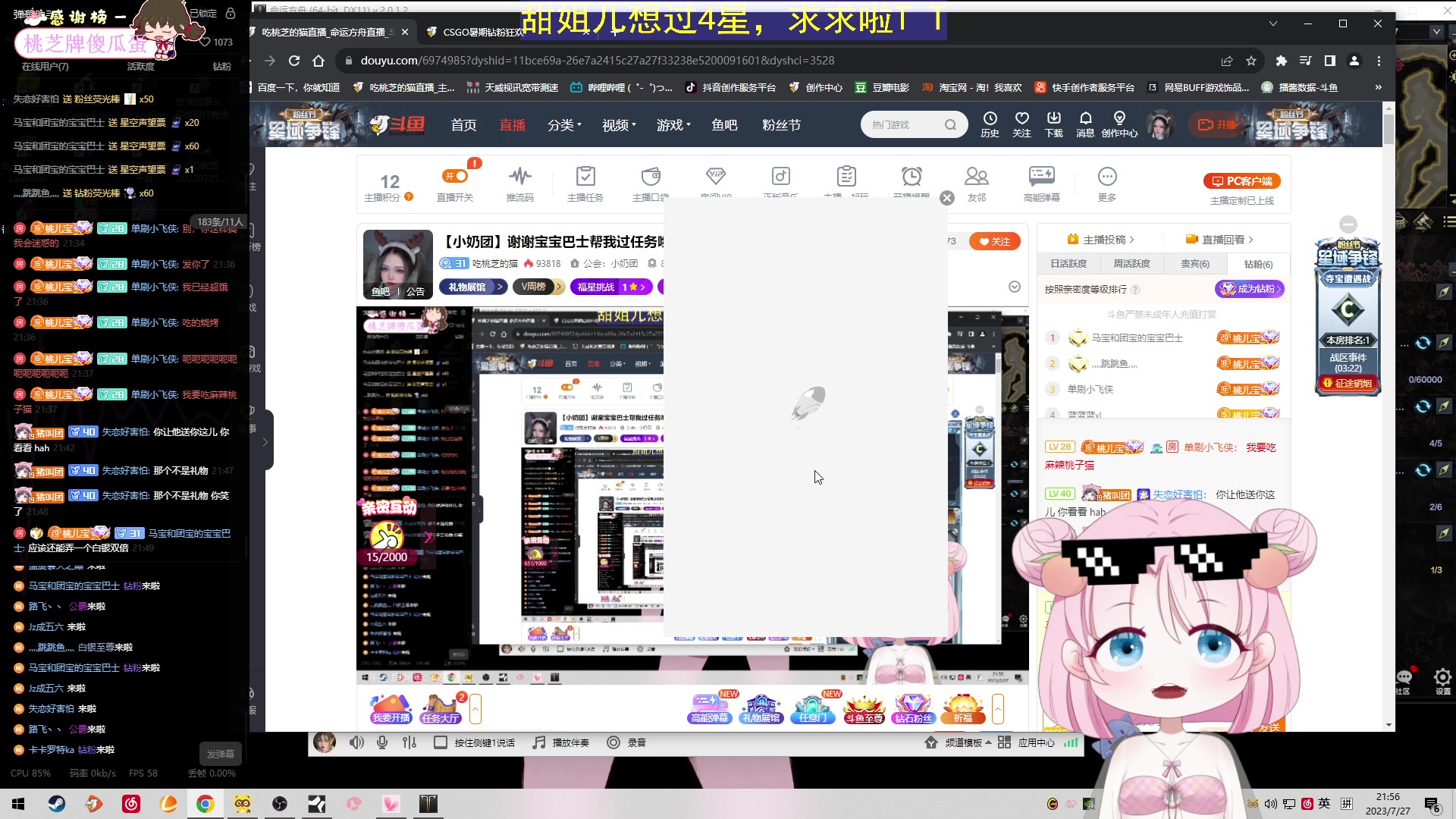The width and height of the screenshot is (1456, 819).
Task: Open Chrome's tab search dropdown arrow
Action: (1273, 24)
